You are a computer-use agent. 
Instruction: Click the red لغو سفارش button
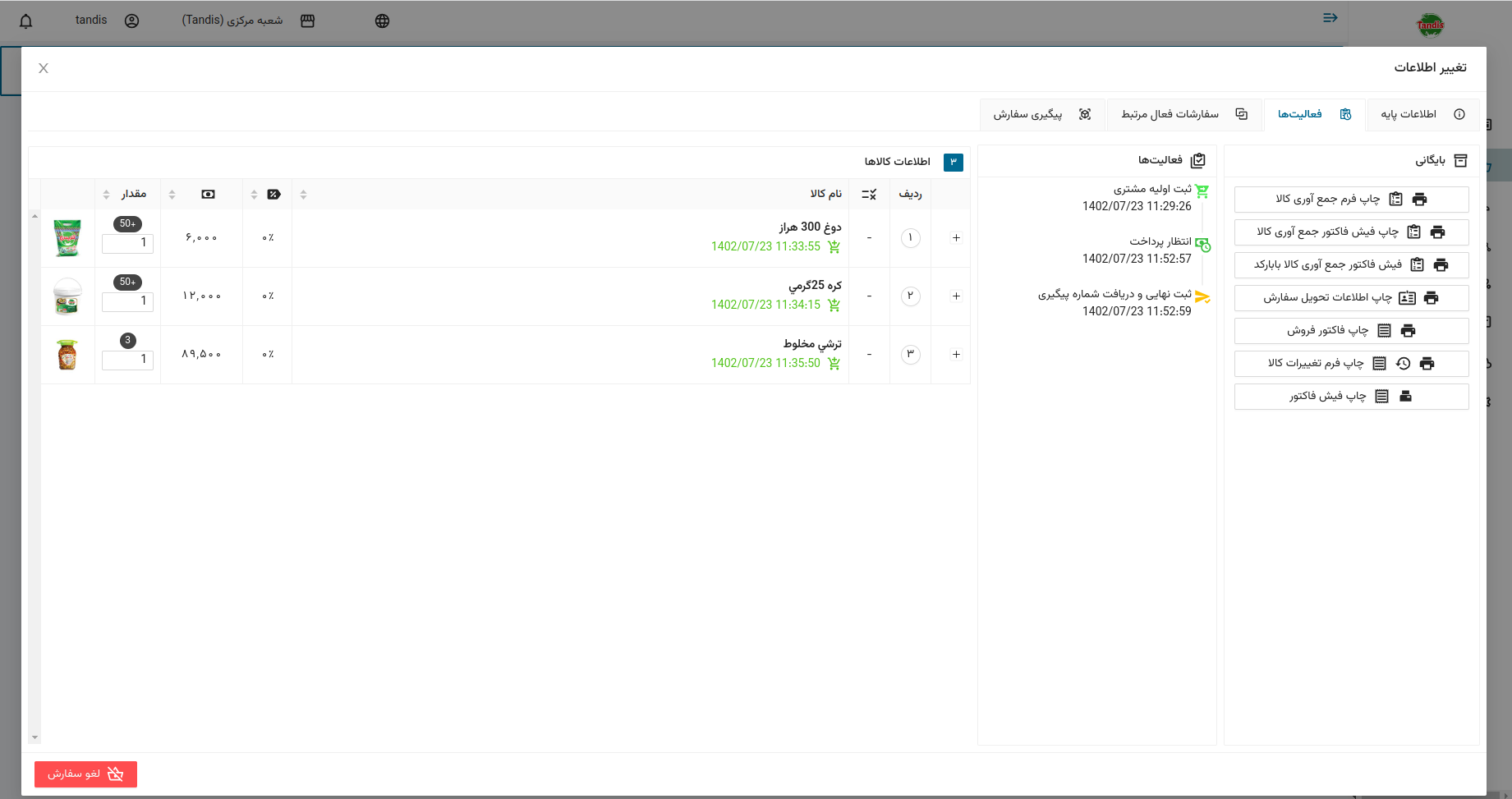point(85,774)
